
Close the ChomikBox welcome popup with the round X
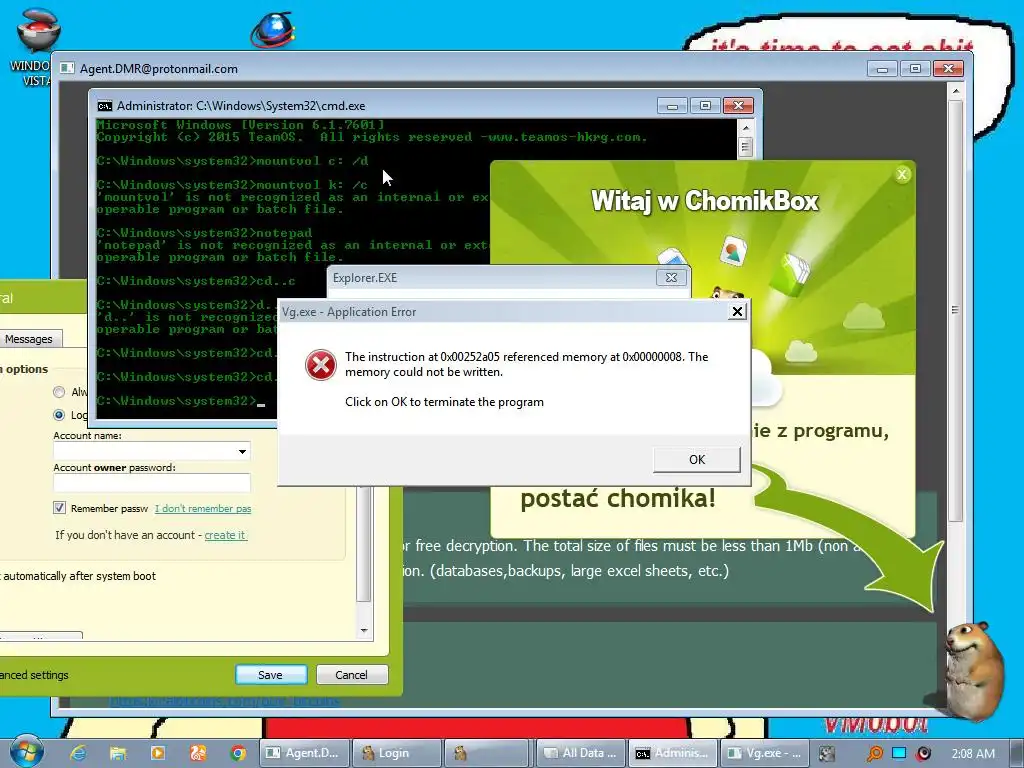click(902, 174)
